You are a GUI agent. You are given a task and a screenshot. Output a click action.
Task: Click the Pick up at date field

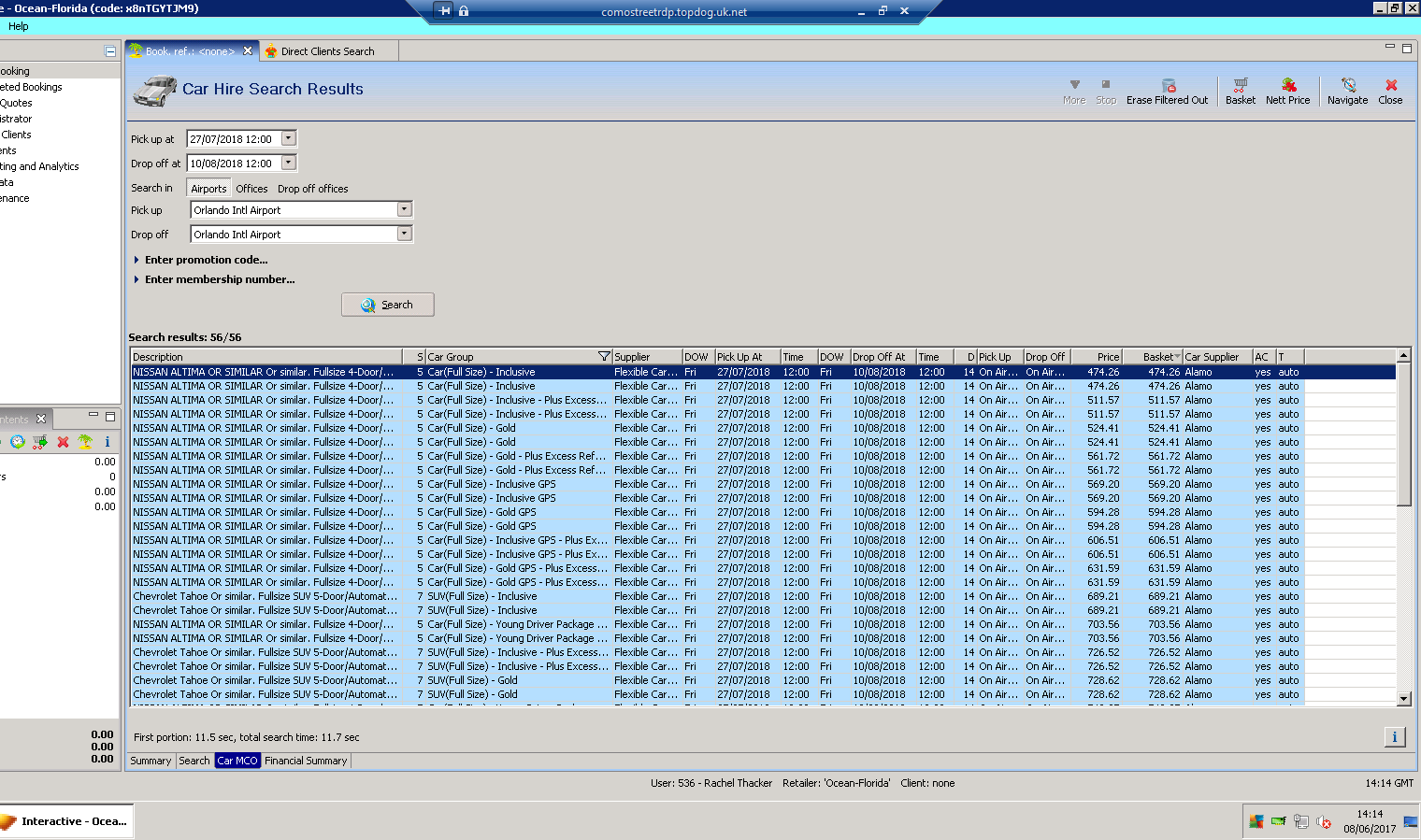click(234, 138)
